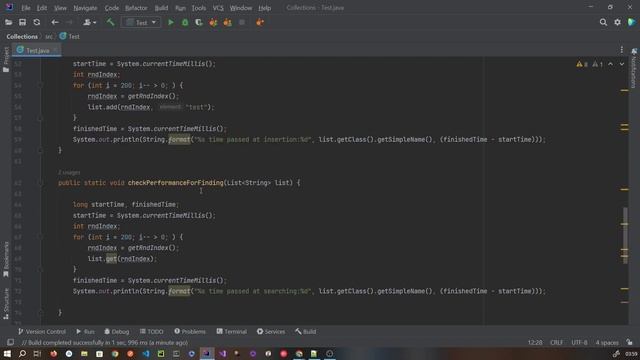The image size is (640, 360).
Task: Click the 4 spaces indent widget
Action: [x=607, y=342]
